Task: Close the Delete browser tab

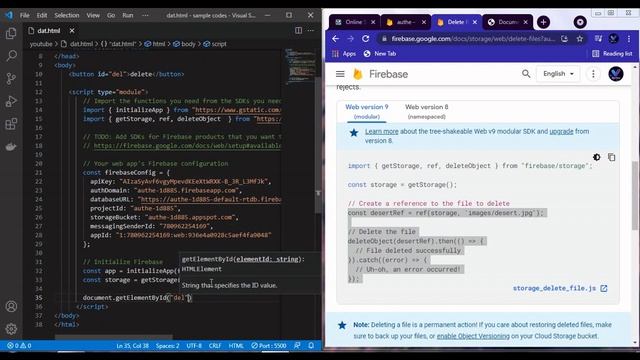Action: click(x=475, y=22)
